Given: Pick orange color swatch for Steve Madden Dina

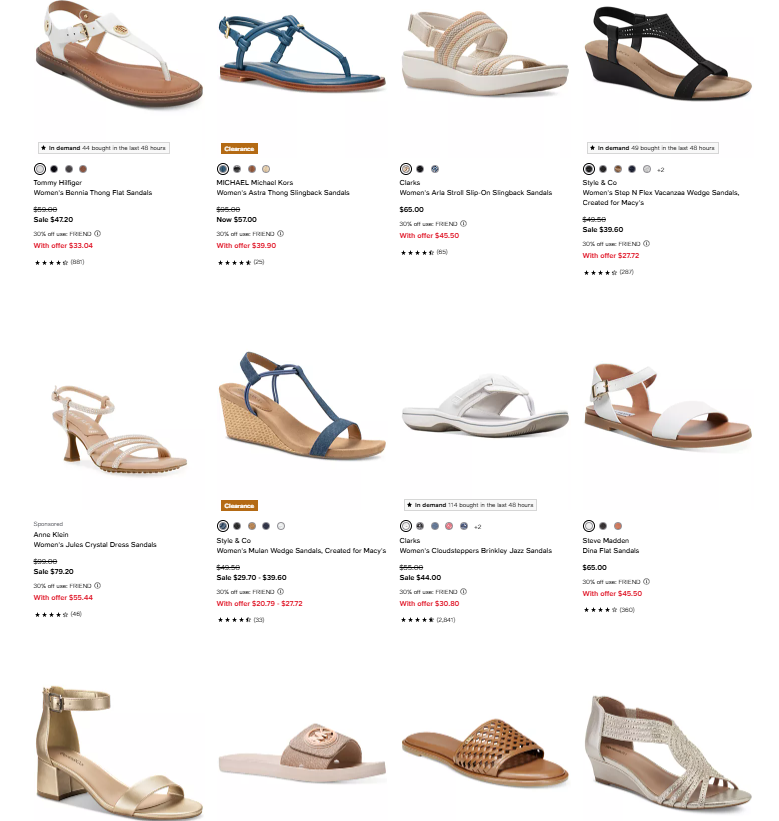Looking at the screenshot, I should click(x=618, y=526).
